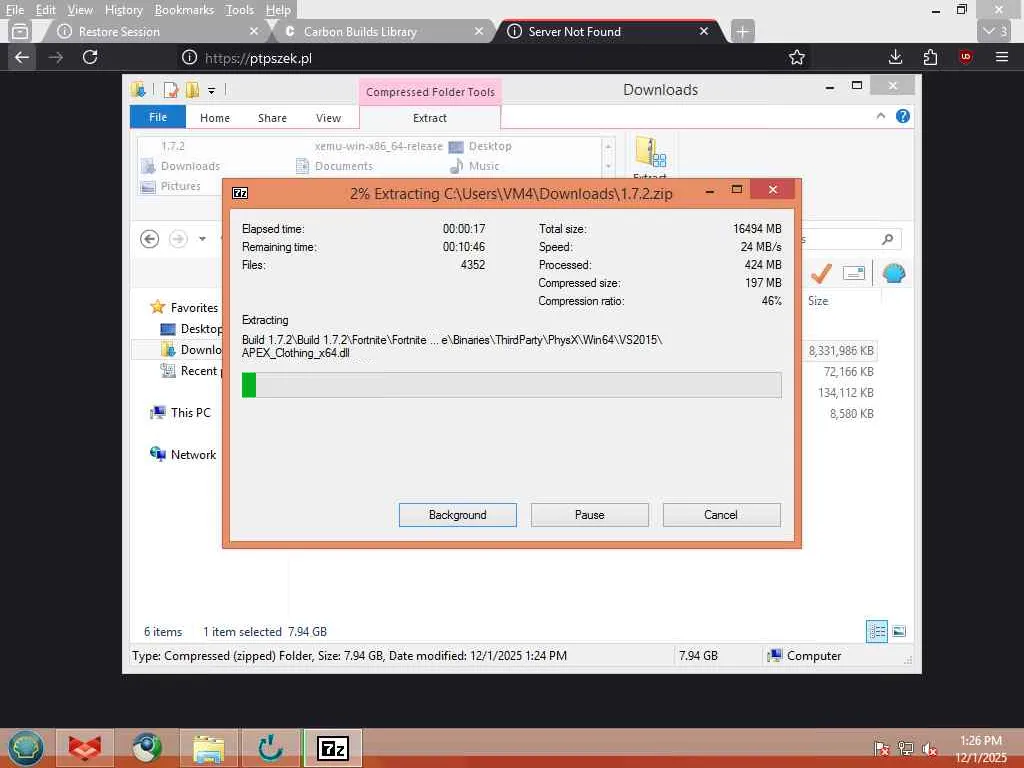This screenshot has width=1024, height=768.
Task: Go back in Explorer navigation
Action: point(150,239)
